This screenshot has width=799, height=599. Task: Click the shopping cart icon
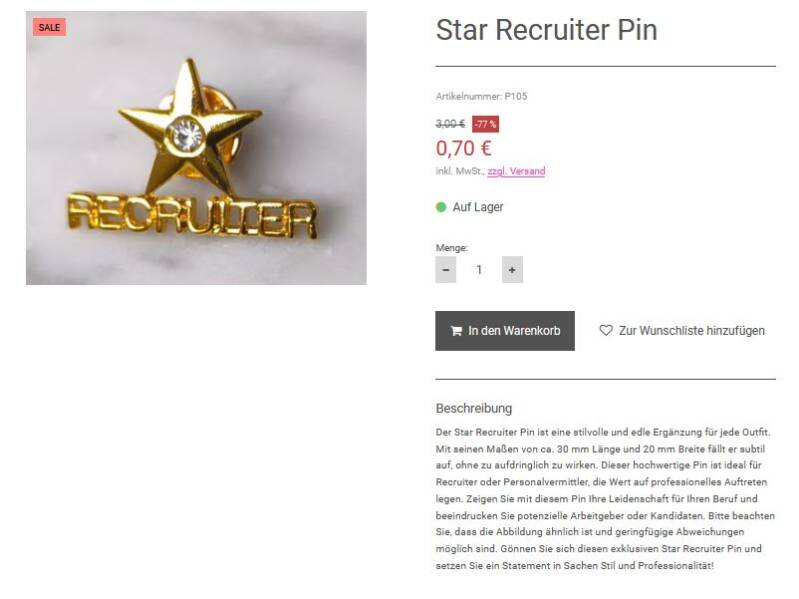tap(456, 331)
